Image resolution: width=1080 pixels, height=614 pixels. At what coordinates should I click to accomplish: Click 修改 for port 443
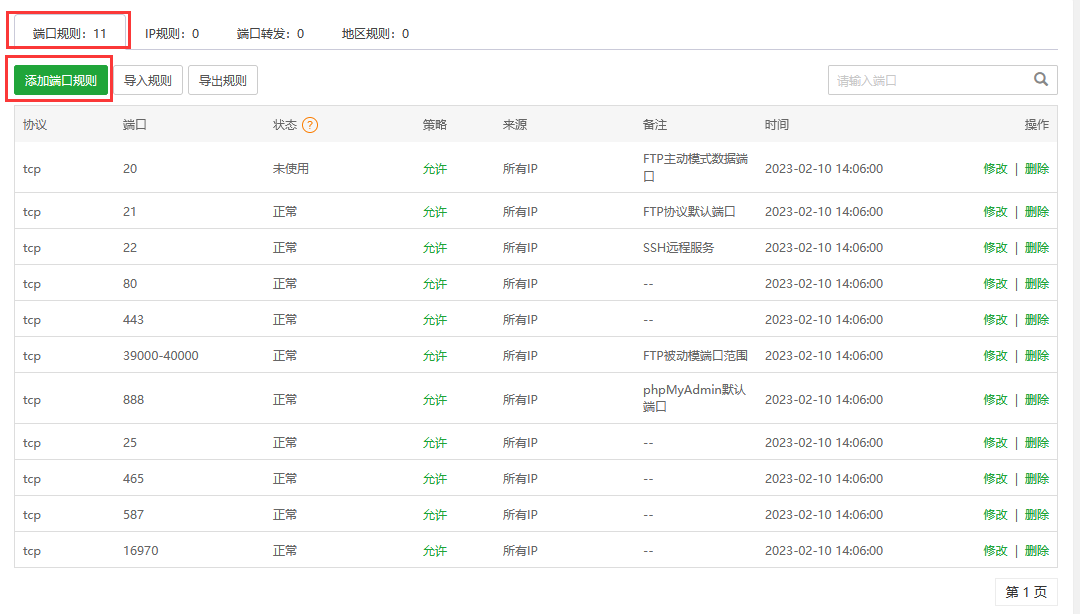click(x=996, y=319)
